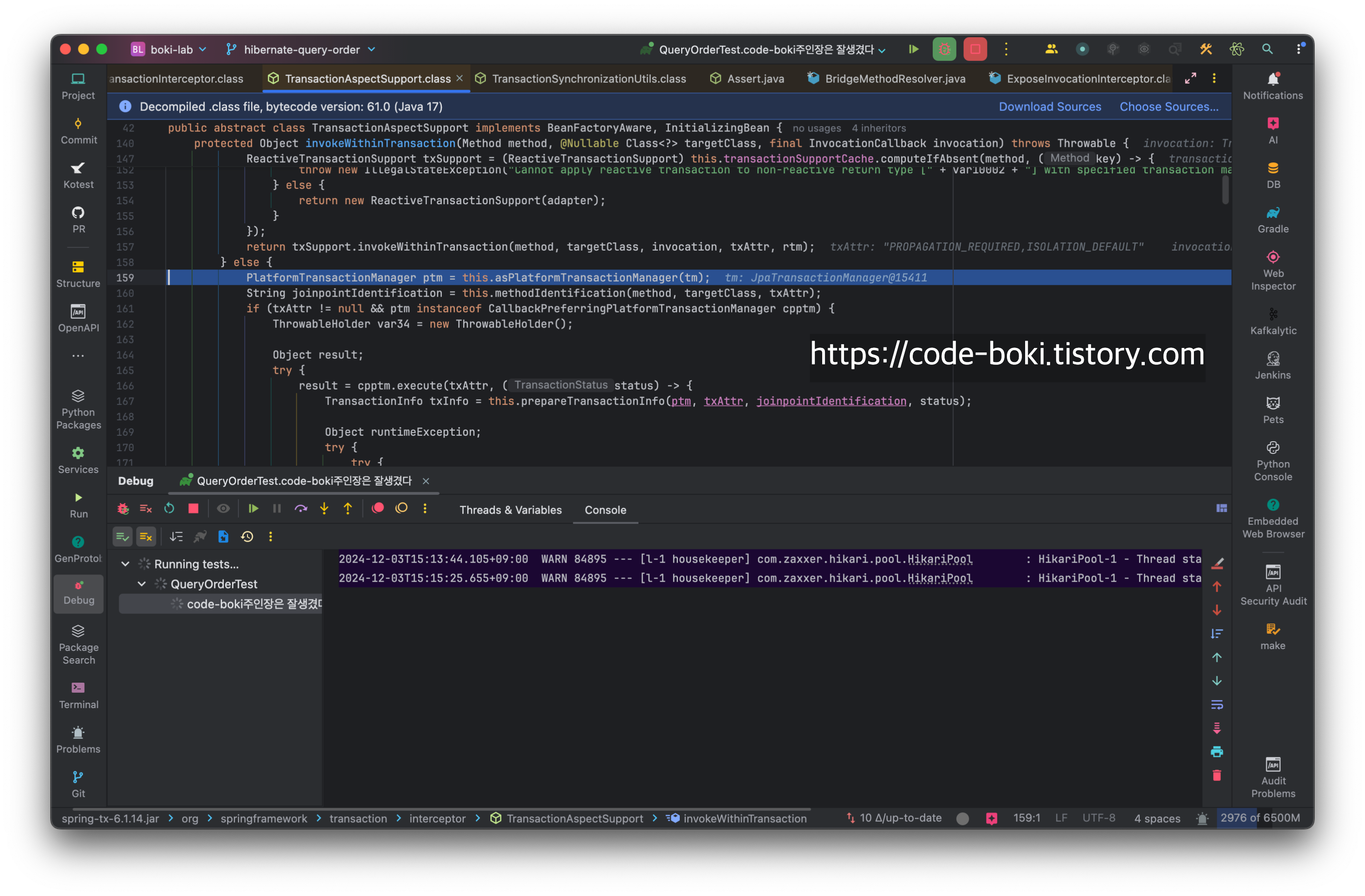Image resolution: width=1365 pixels, height=896 pixels.
Task: Switch to the Assert.java editor tab
Action: [755, 79]
